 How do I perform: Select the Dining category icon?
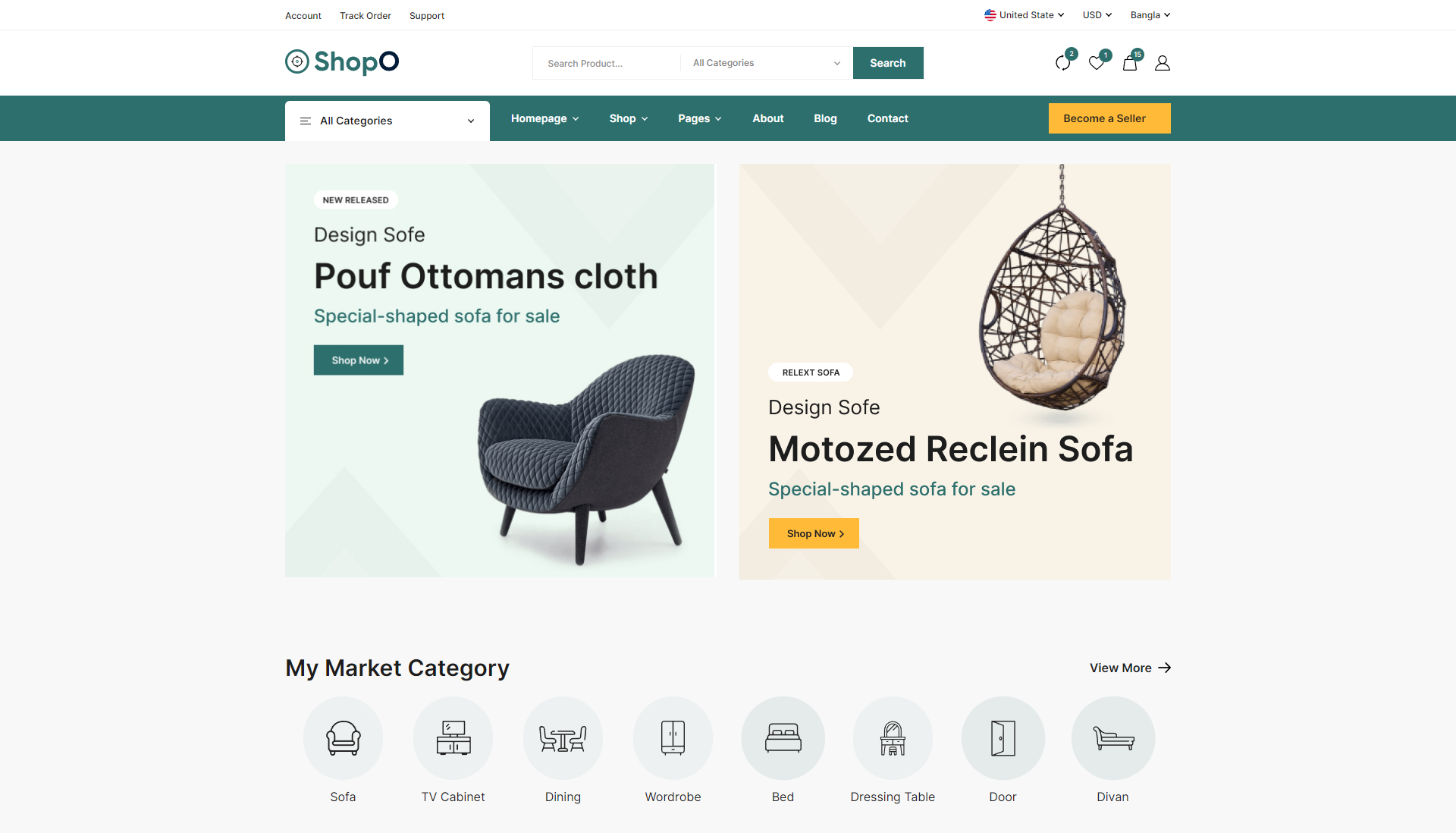(x=563, y=737)
